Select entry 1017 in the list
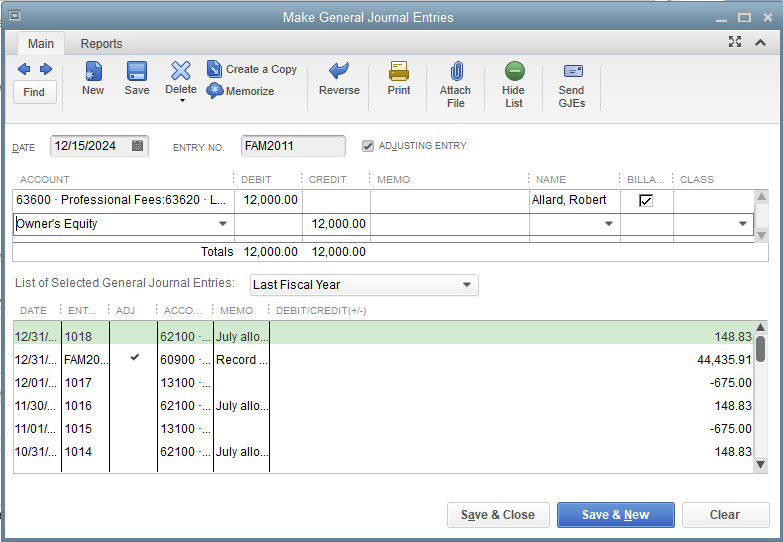Screen dimensions: 783x542 (384, 383)
